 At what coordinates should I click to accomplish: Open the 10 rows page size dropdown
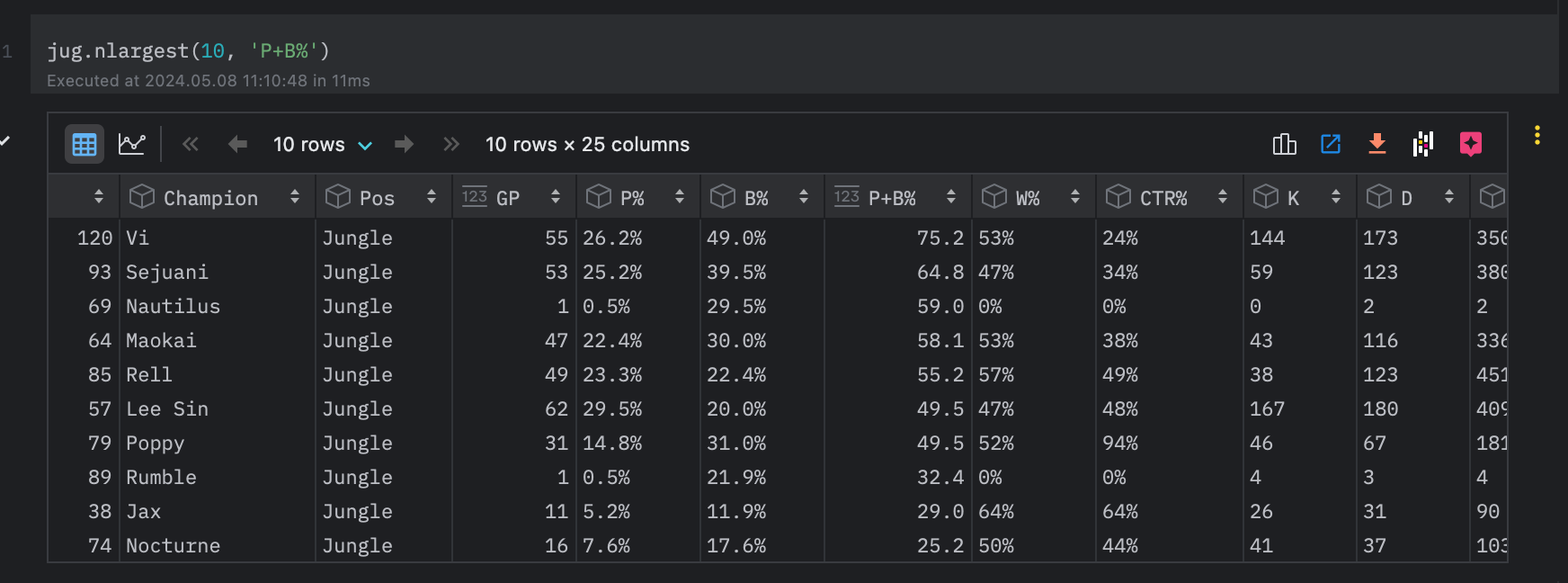(322, 144)
